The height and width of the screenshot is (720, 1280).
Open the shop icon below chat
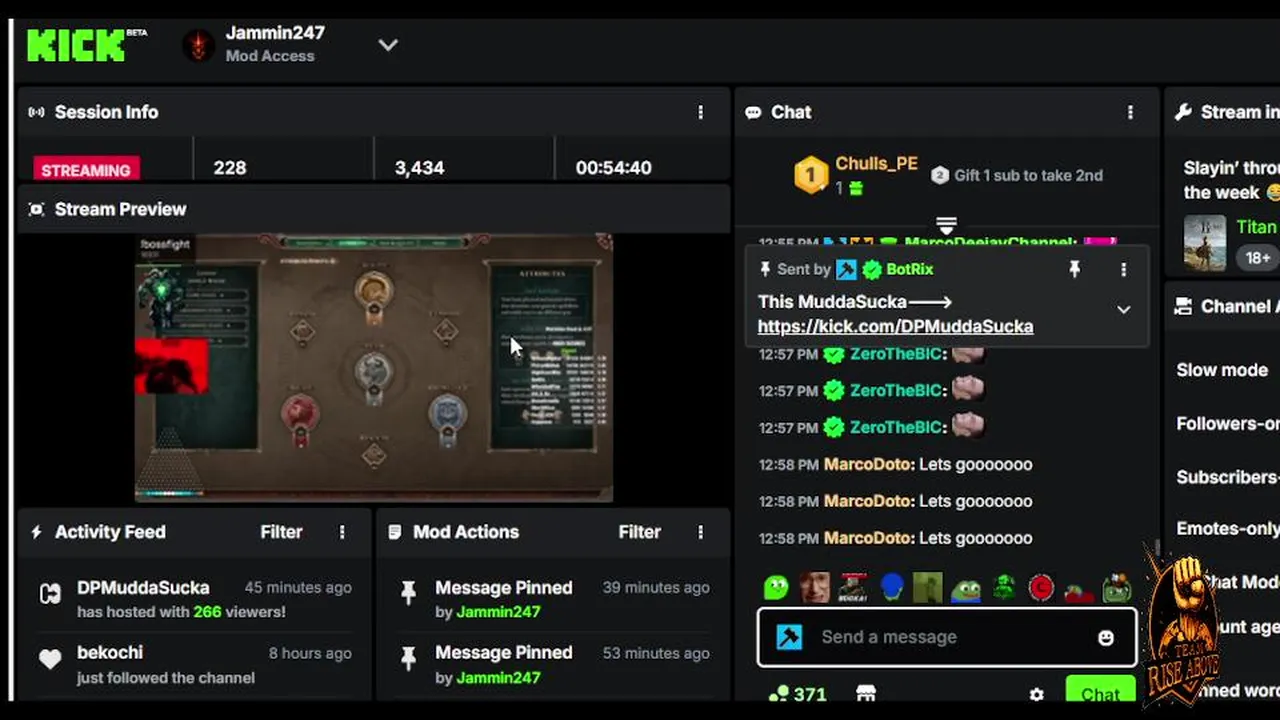pyautogui.click(x=866, y=694)
